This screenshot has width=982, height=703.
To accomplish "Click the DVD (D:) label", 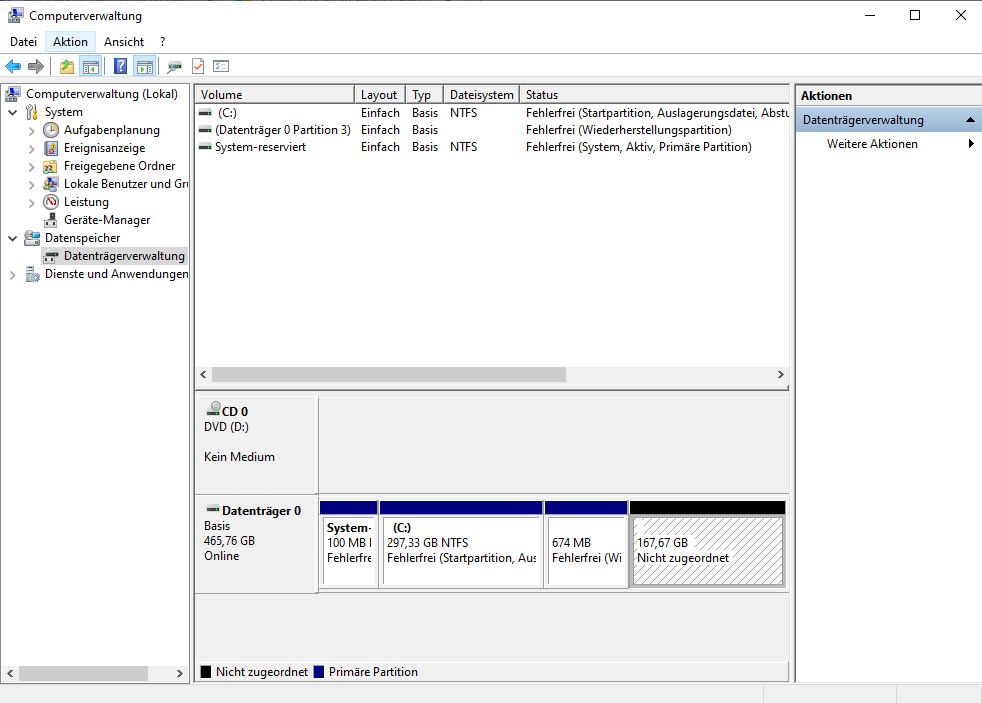I will [x=226, y=427].
